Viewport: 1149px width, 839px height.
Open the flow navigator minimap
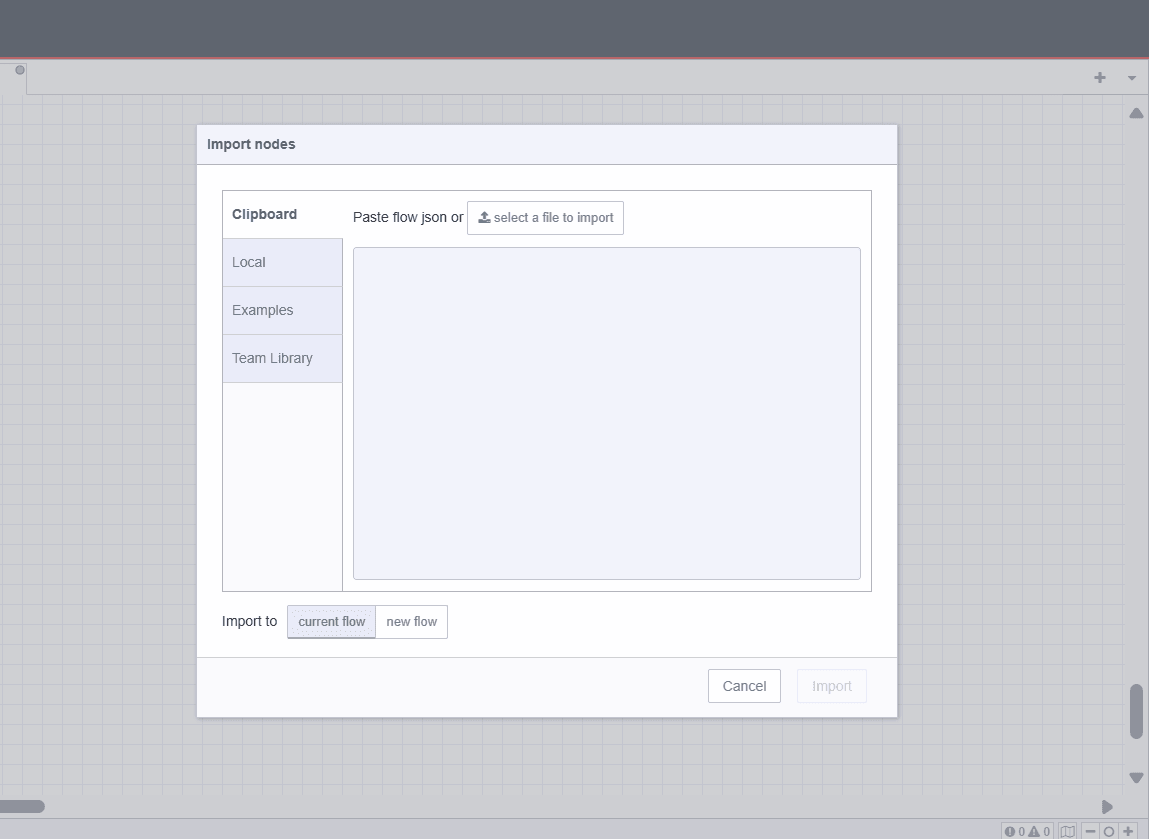[x=1068, y=831]
